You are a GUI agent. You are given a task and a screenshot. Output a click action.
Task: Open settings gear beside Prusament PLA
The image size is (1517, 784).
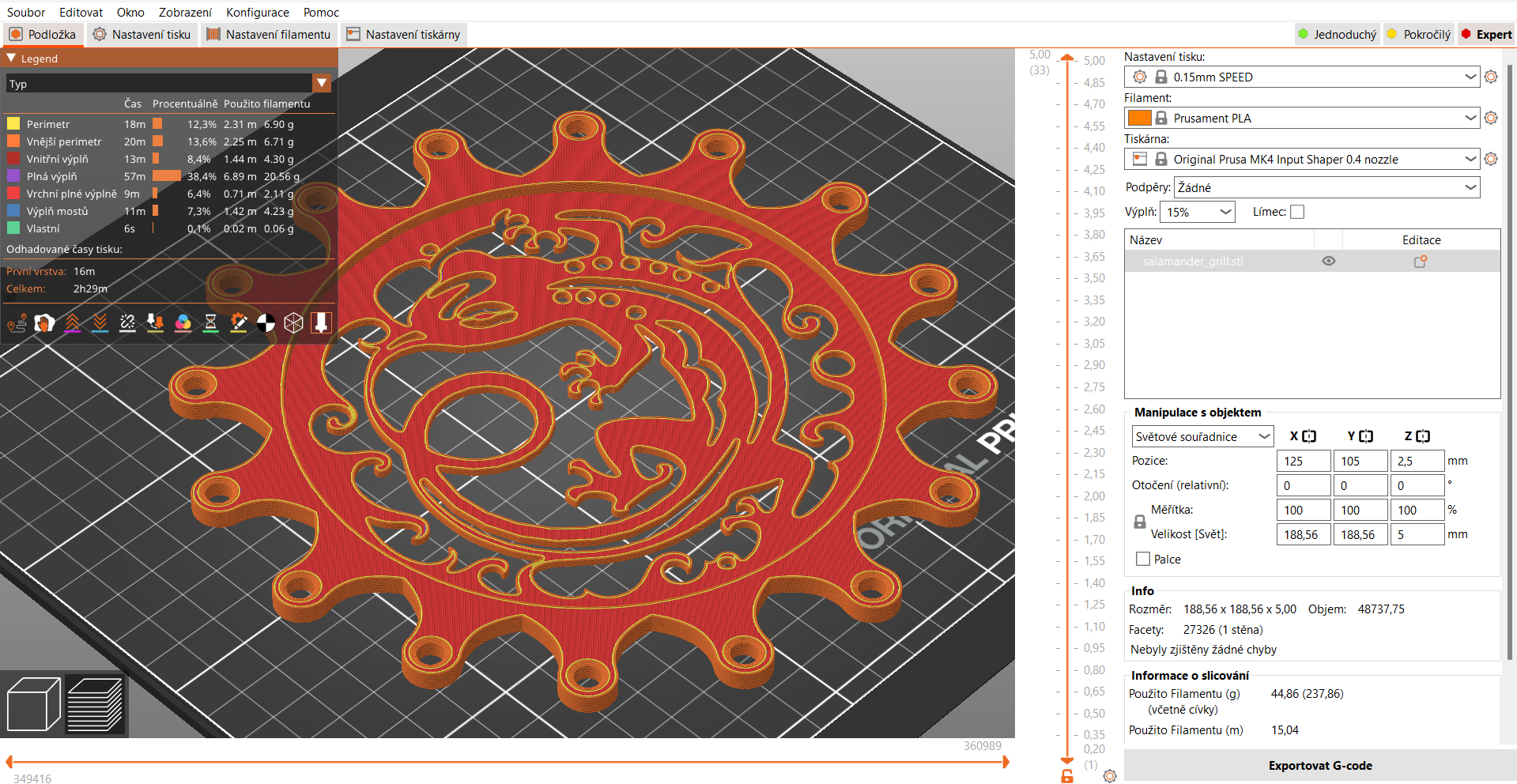tap(1491, 118)
